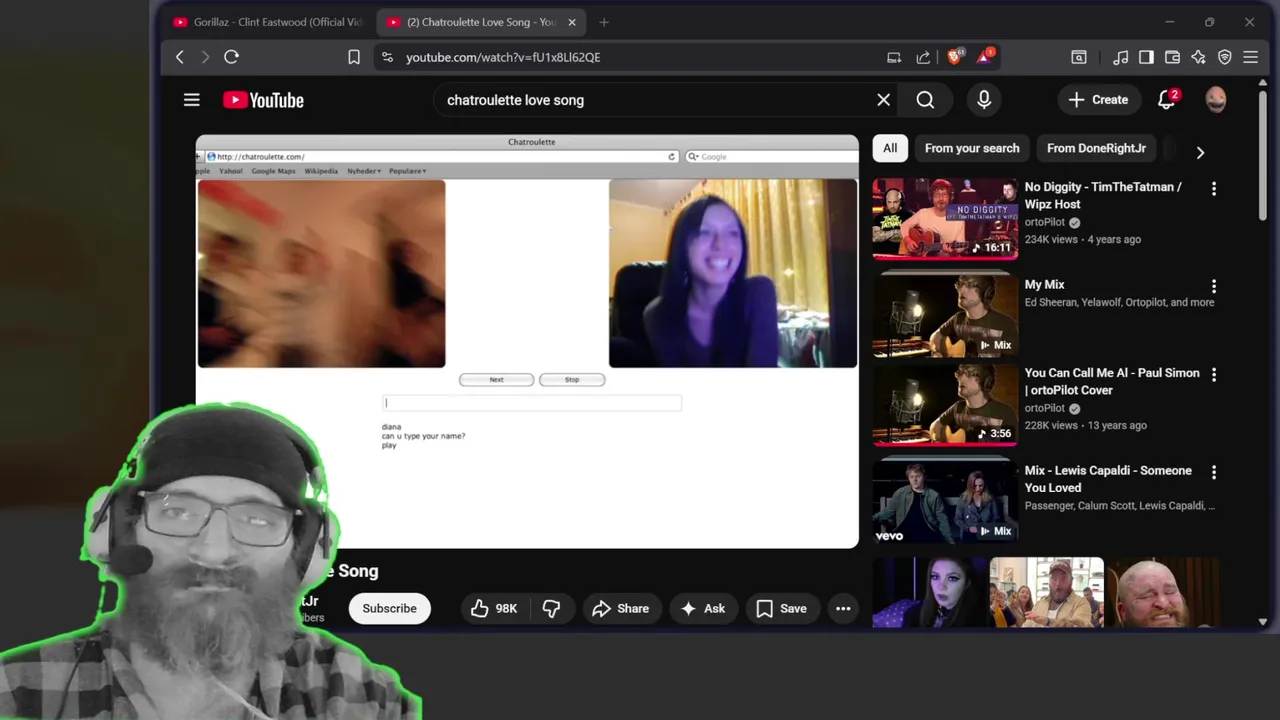Image resolution: width=1280 pixels, height=720 pixels.
Task: Open Lewis Capaldi mix thumbnail
Action: pyautogui.click(x=945, y=502)
